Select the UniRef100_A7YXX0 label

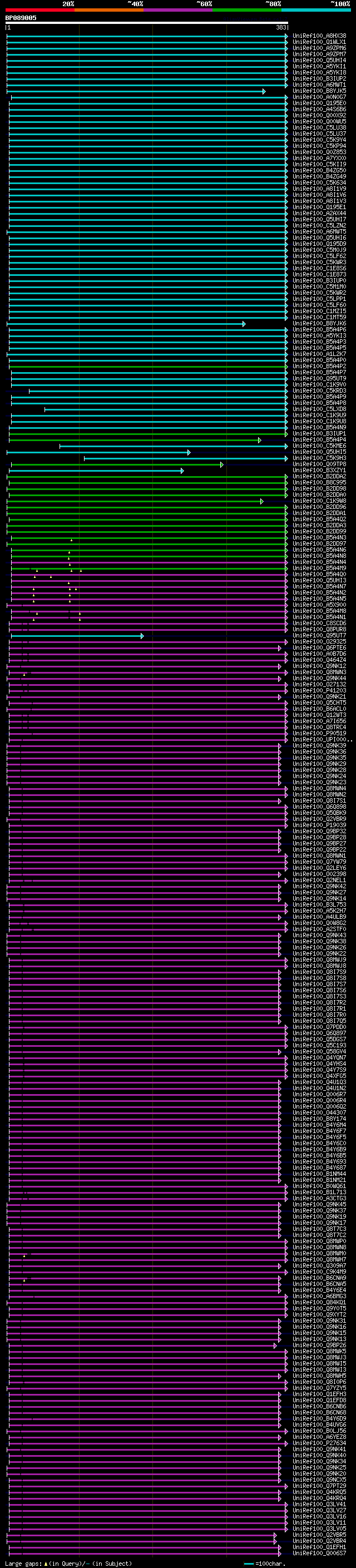319,159
